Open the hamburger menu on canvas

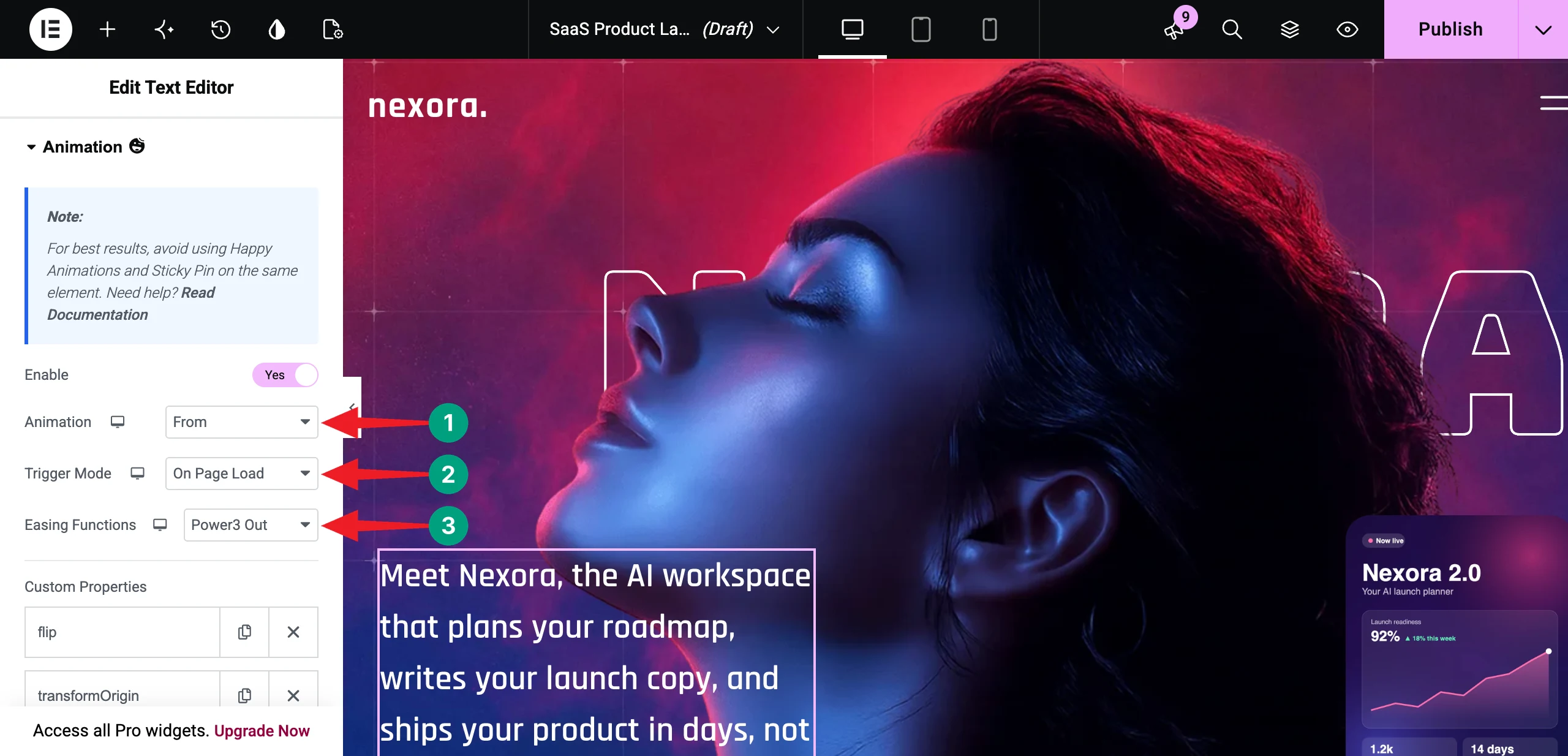(x=1553, y=102)
